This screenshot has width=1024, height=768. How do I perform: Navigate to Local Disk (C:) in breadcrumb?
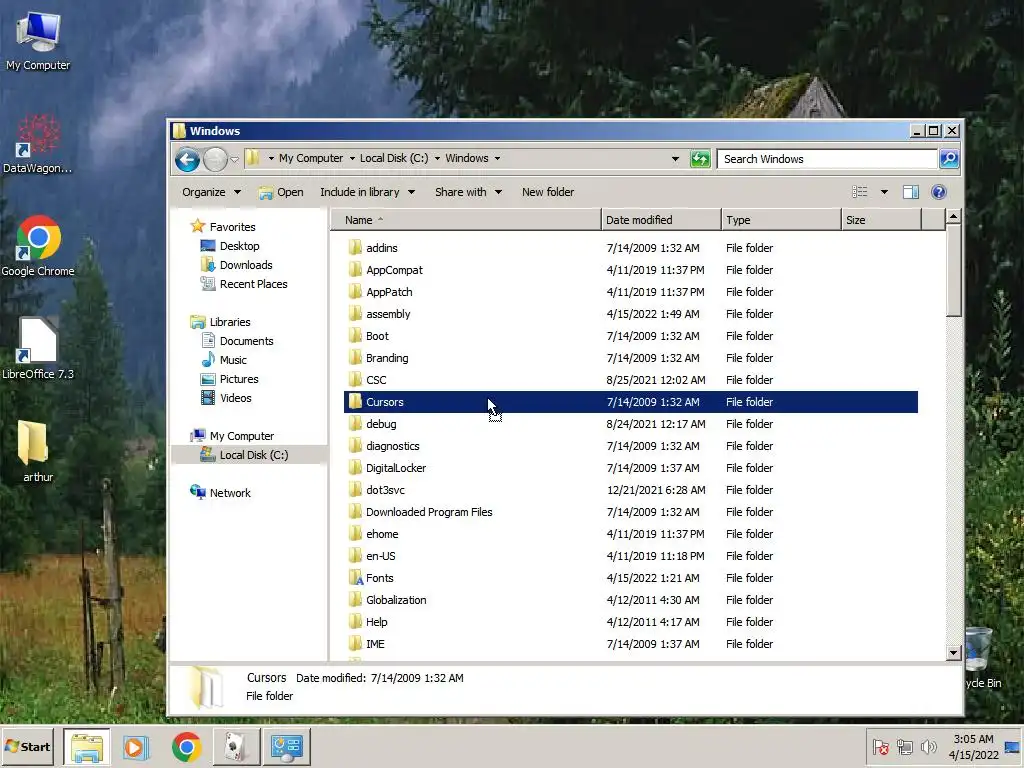394,158
